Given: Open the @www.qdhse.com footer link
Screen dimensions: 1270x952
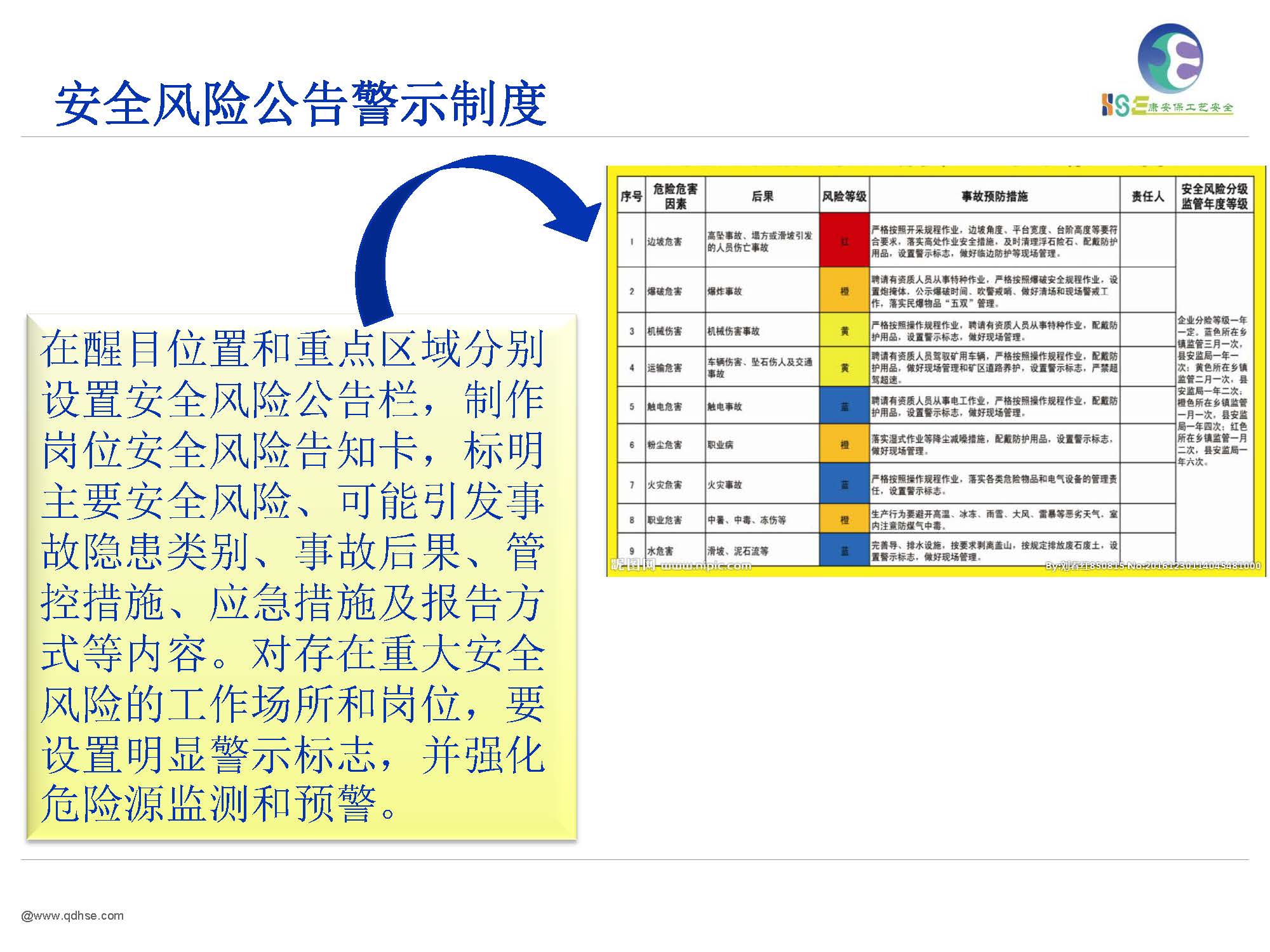Looking at the screenshot, I should tap(72, 915).
